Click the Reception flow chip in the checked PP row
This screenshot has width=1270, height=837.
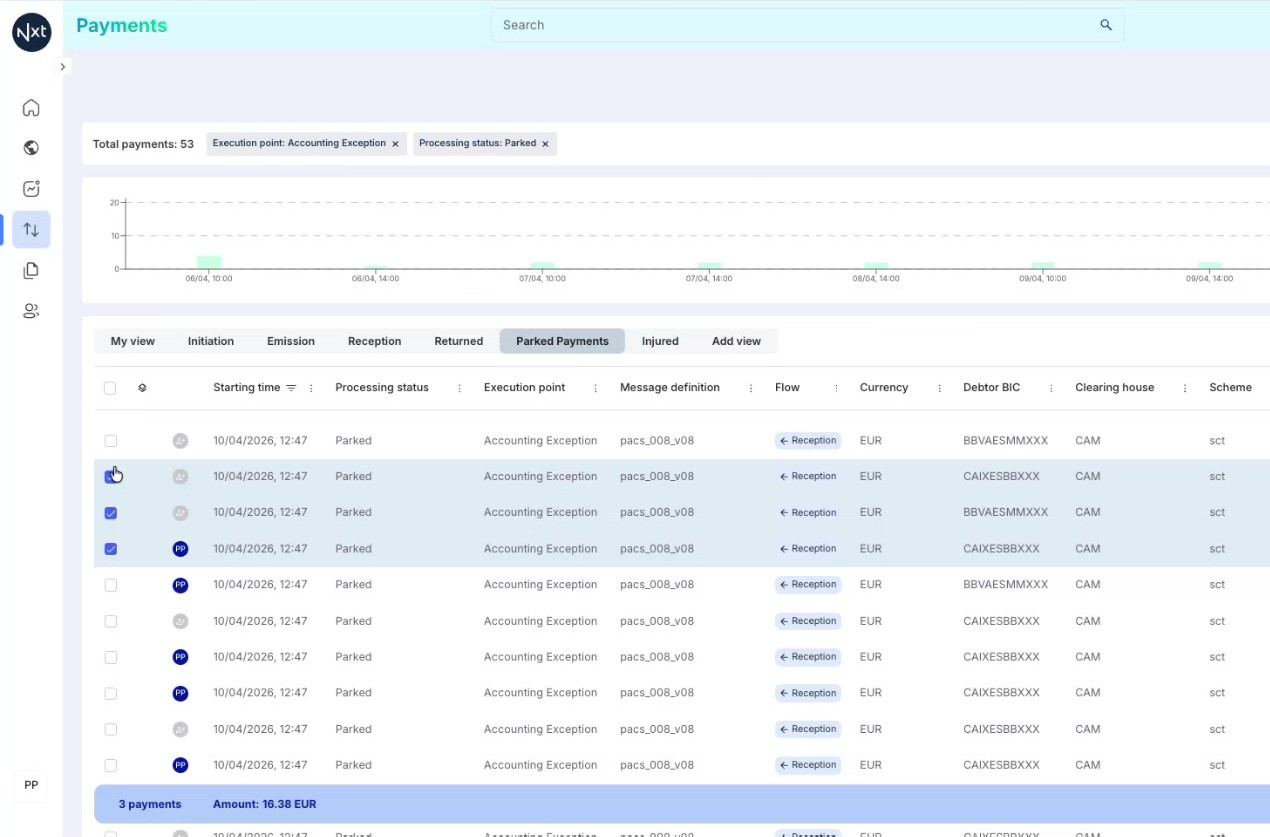[808, 549]
